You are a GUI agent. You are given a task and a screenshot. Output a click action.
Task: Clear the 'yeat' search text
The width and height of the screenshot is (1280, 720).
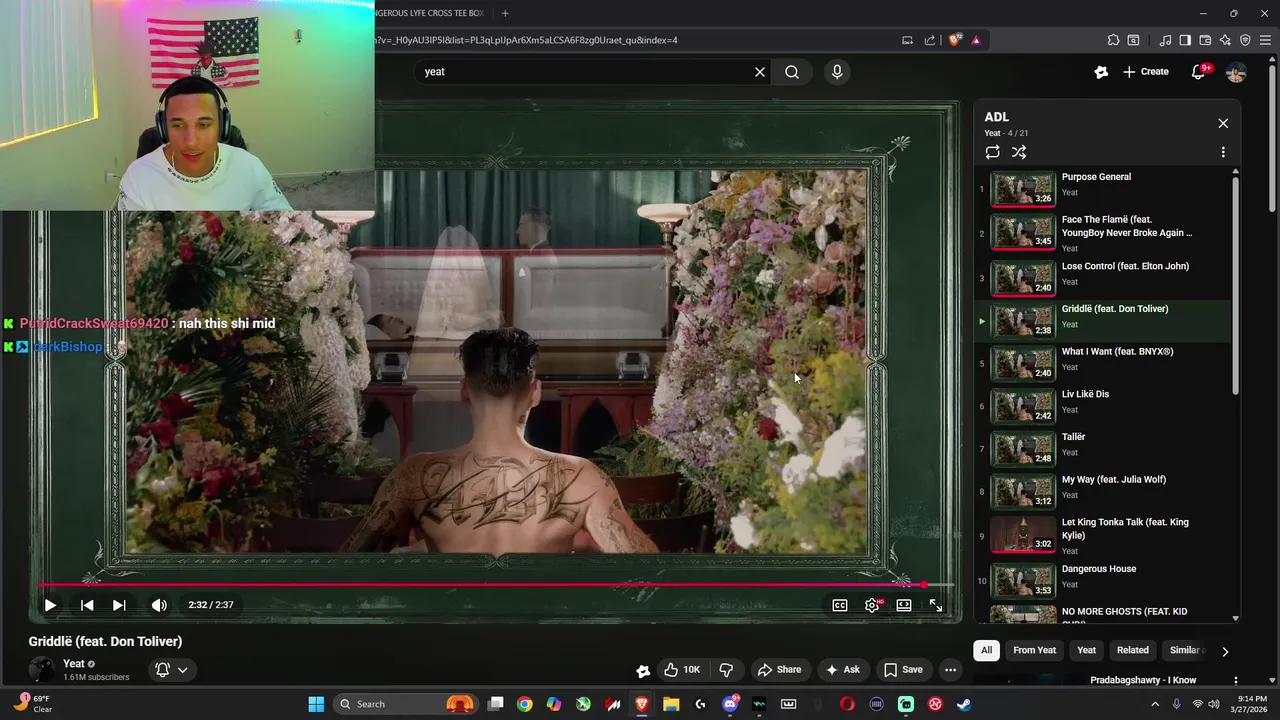point(760,72)
